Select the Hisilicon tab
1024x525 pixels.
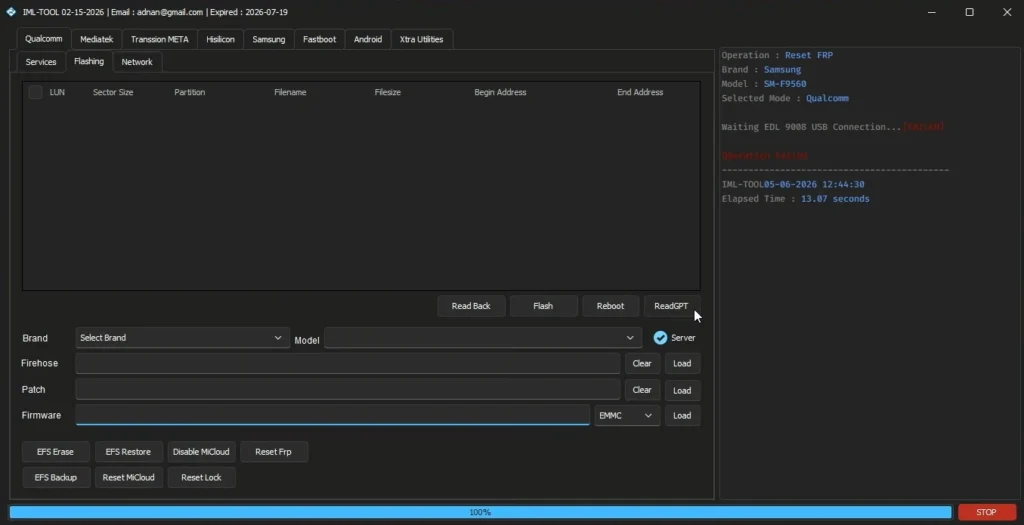220,39
